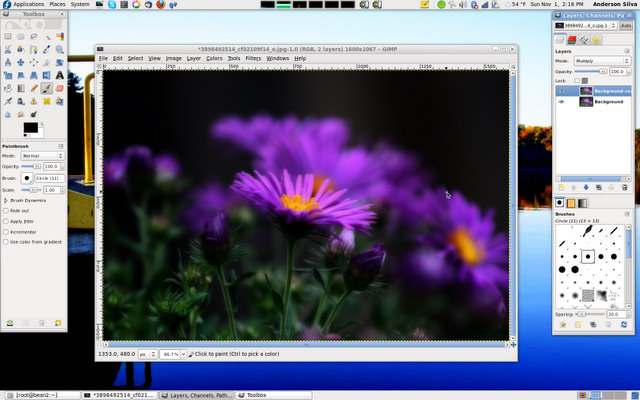The width and height of the screenshot is (640, 400).
Task: Click the foreground black color swatch
Action: click(29, 127)
